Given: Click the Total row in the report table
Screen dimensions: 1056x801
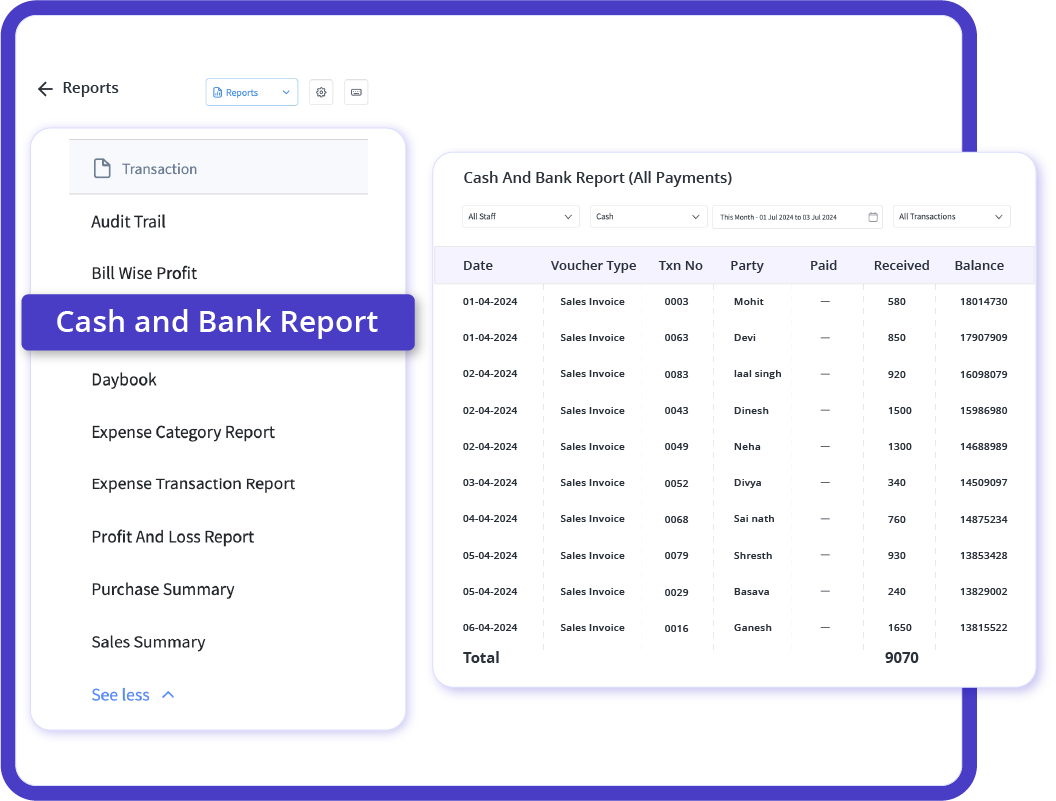Looking at the screenshot, I should pos(481,658).
